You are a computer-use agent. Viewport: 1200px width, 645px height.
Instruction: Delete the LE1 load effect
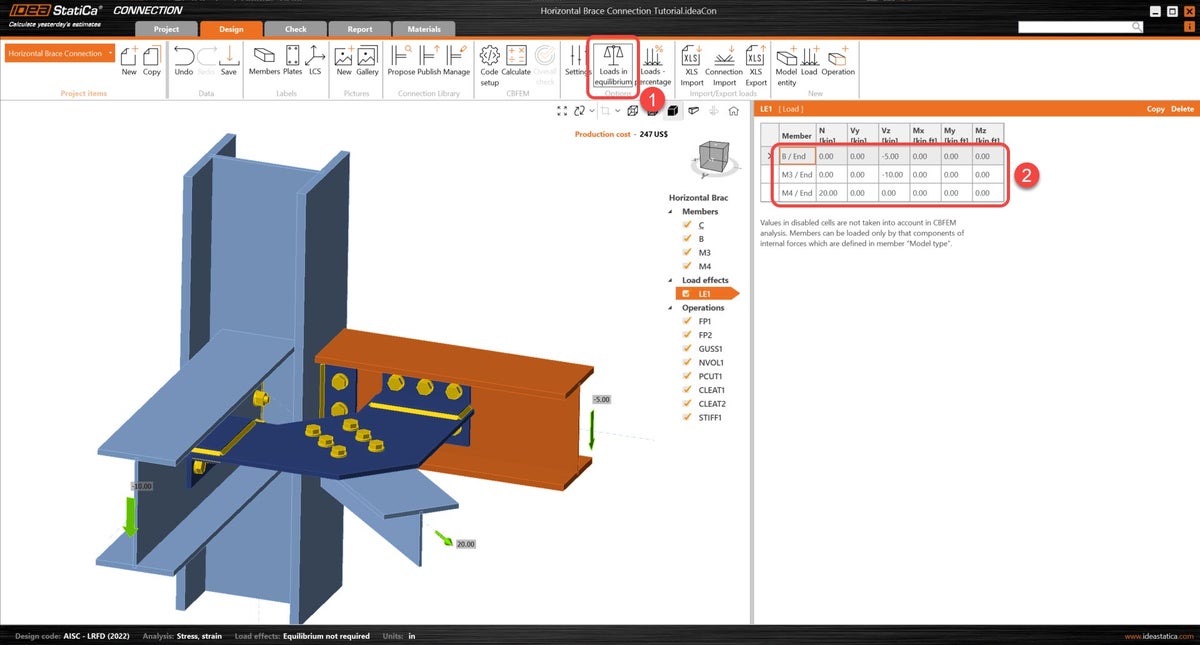point(1184,108)
